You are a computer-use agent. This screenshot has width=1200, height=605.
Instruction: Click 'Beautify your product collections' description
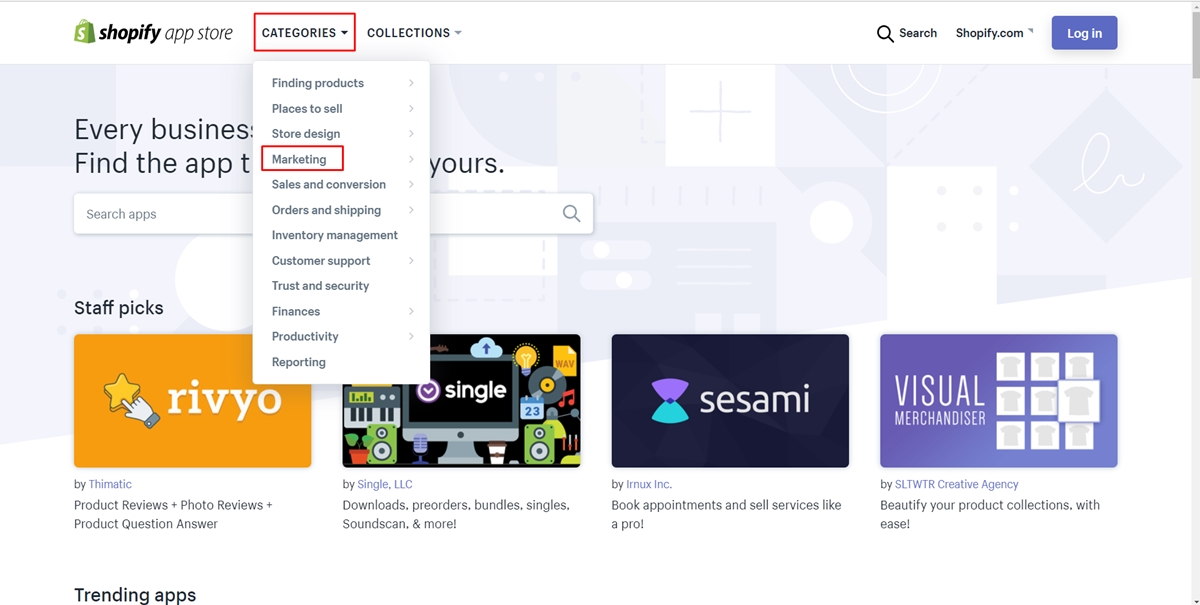[x=990, y=514]
